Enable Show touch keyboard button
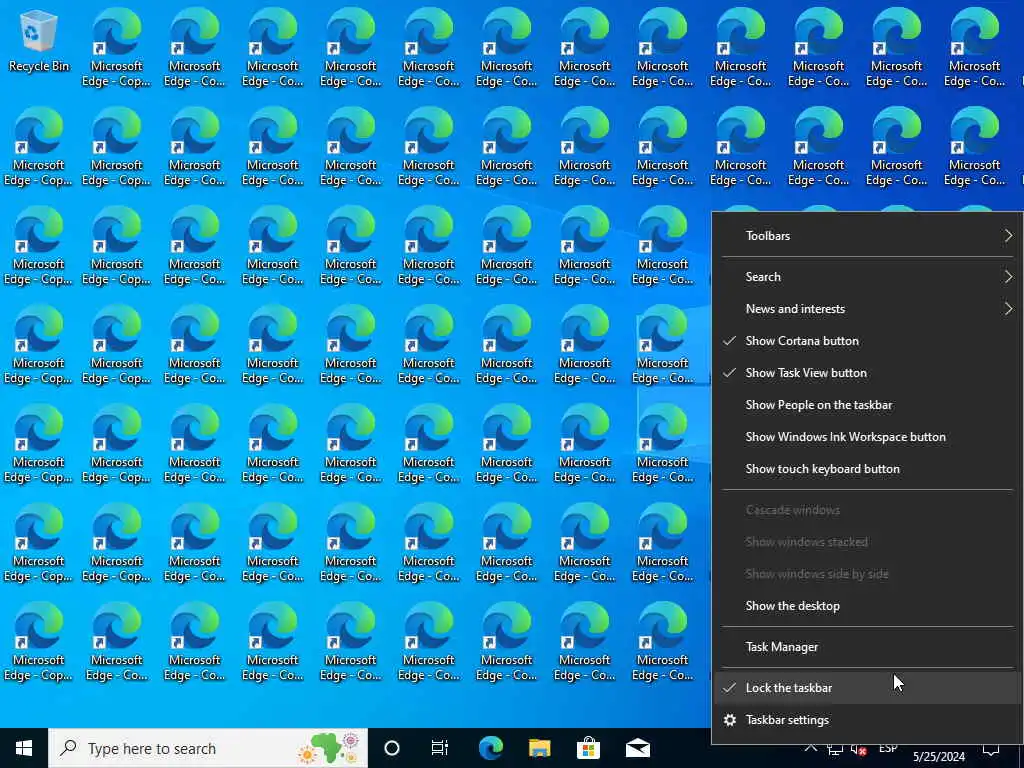The width and height of the screenshot is (1024, 768). coord(867,469)
